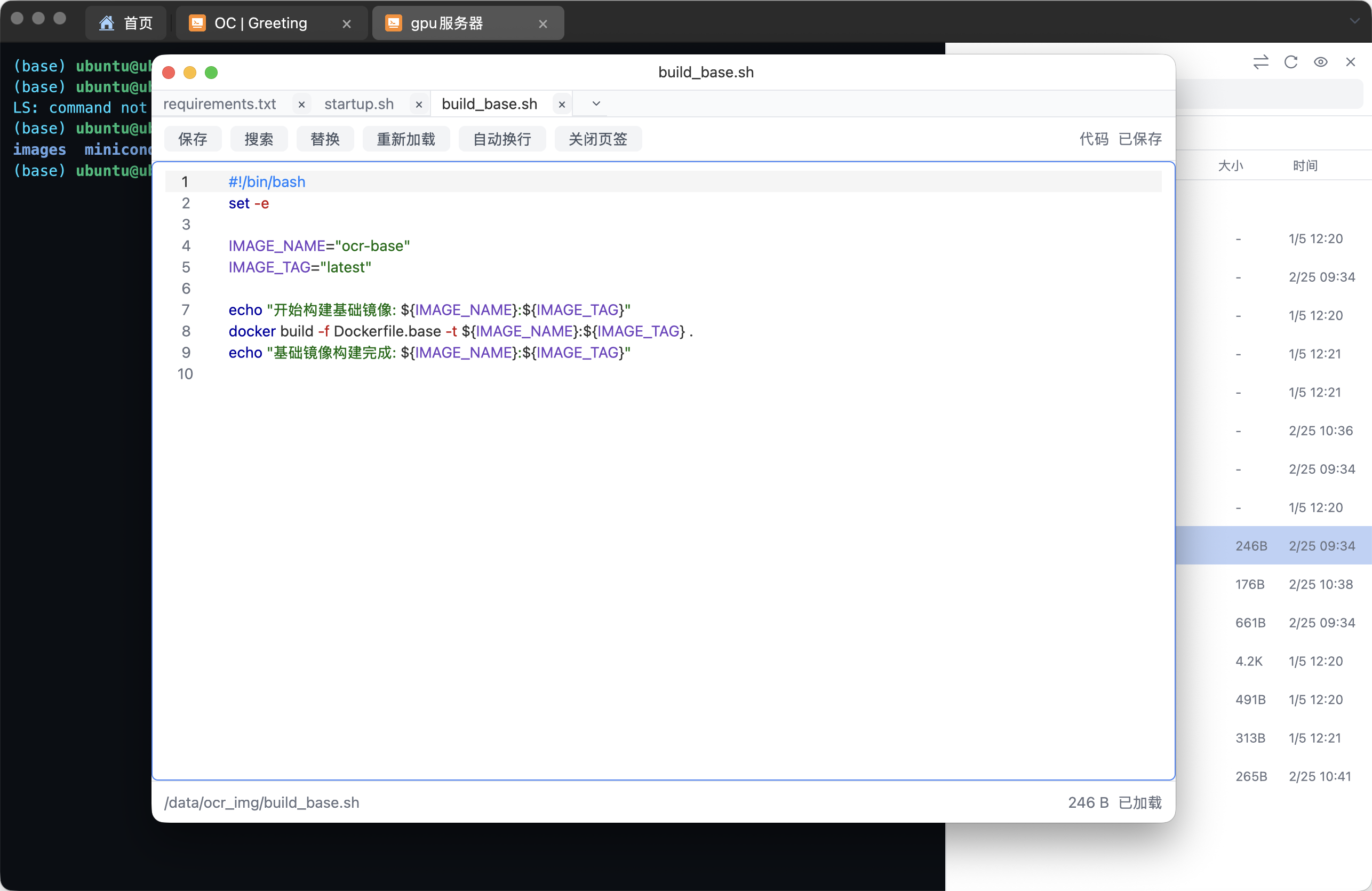Click the IMAGE_TAG="latest" line

[x=300, y=267]
